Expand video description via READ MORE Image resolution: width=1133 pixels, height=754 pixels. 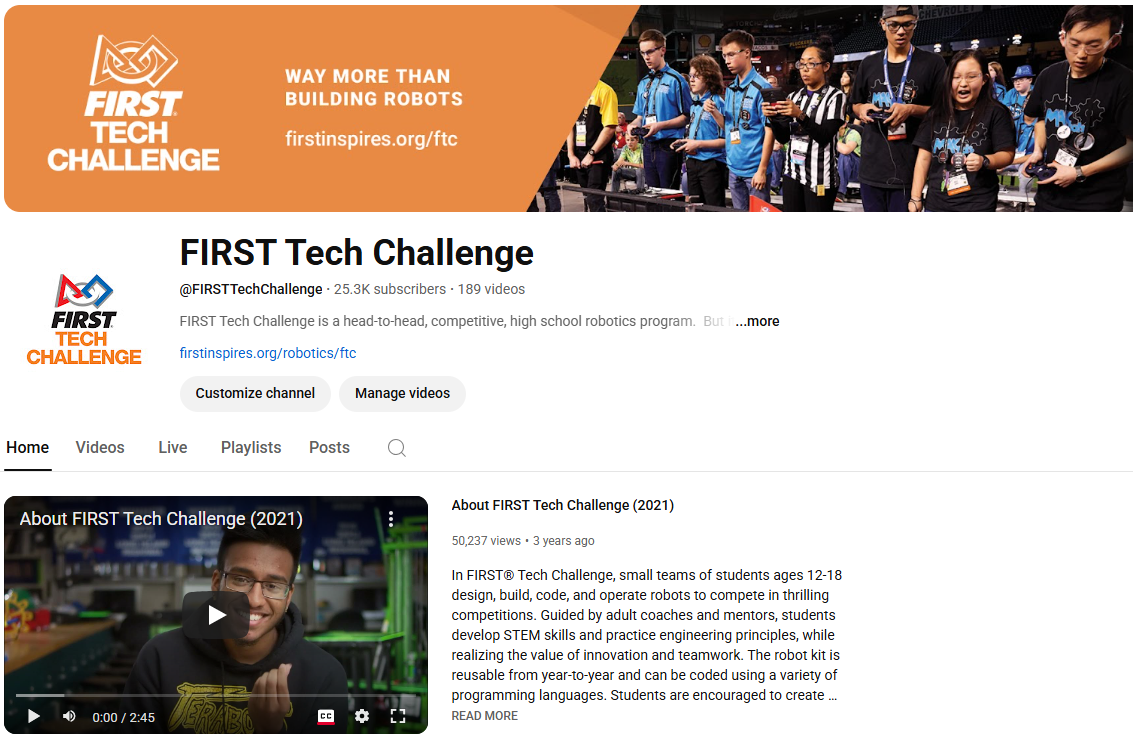tap(485, 716)
